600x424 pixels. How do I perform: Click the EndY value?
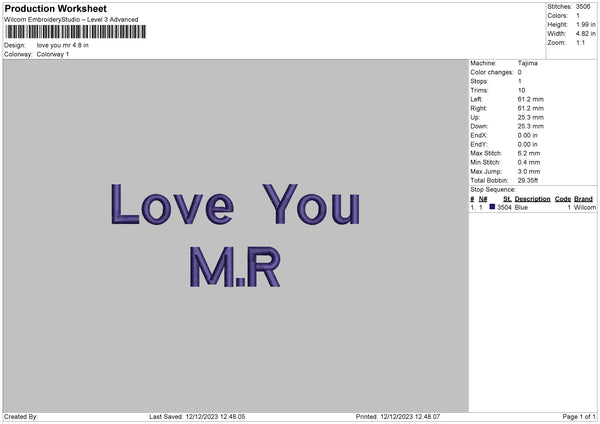[528, 145]
